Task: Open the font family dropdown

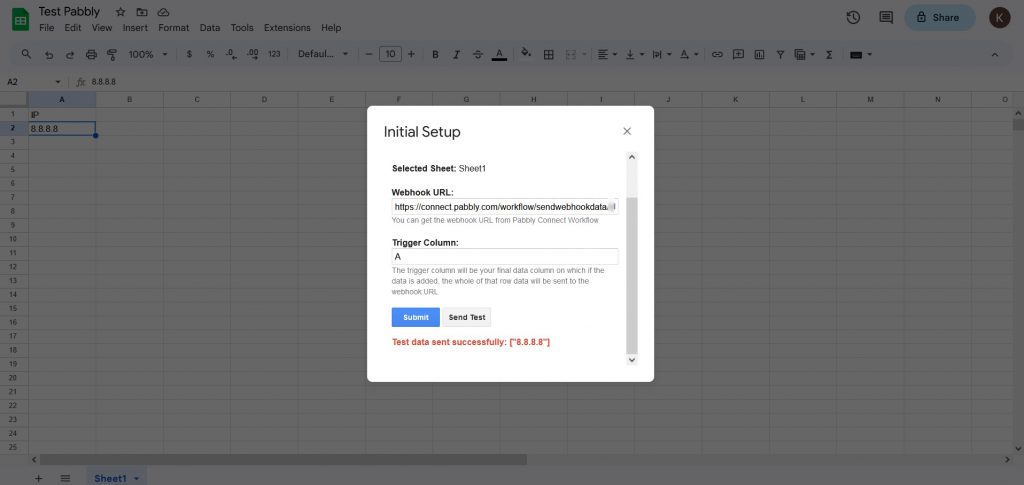Action: (x=324, y=54)
